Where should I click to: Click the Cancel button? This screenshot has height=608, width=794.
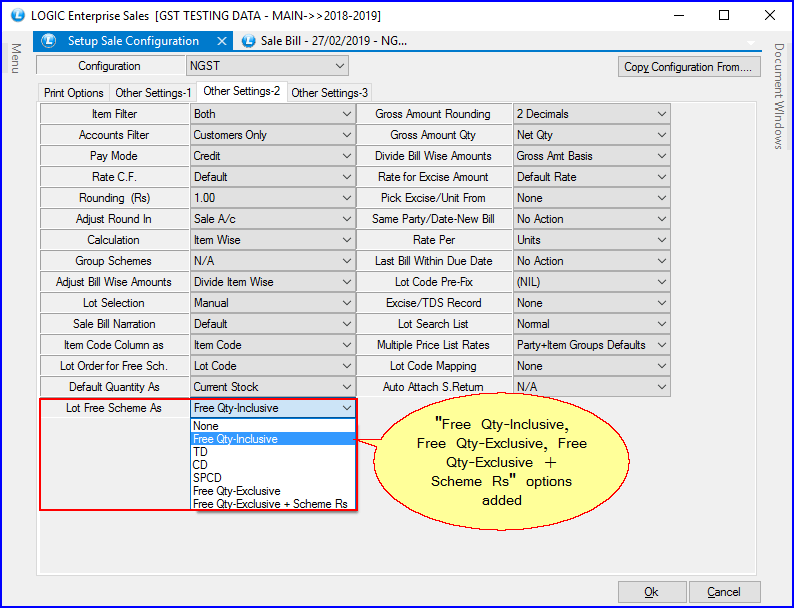click(x=724, y=592)
